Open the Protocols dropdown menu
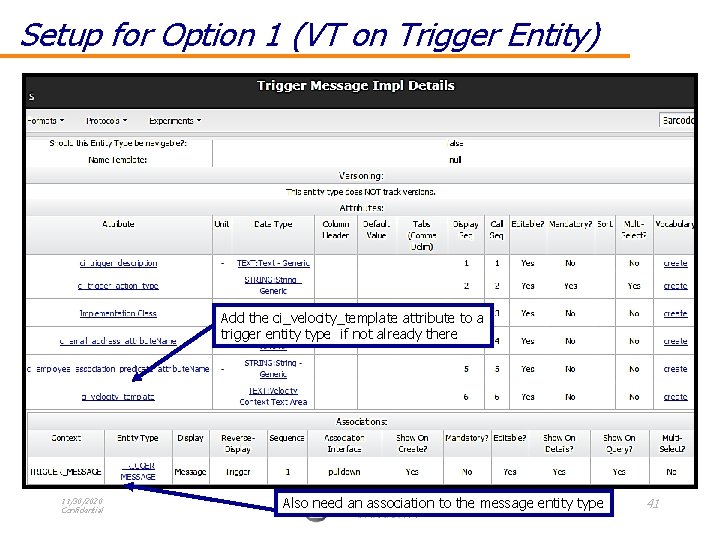This screenshot has width=720, height=540. (107, 121)
